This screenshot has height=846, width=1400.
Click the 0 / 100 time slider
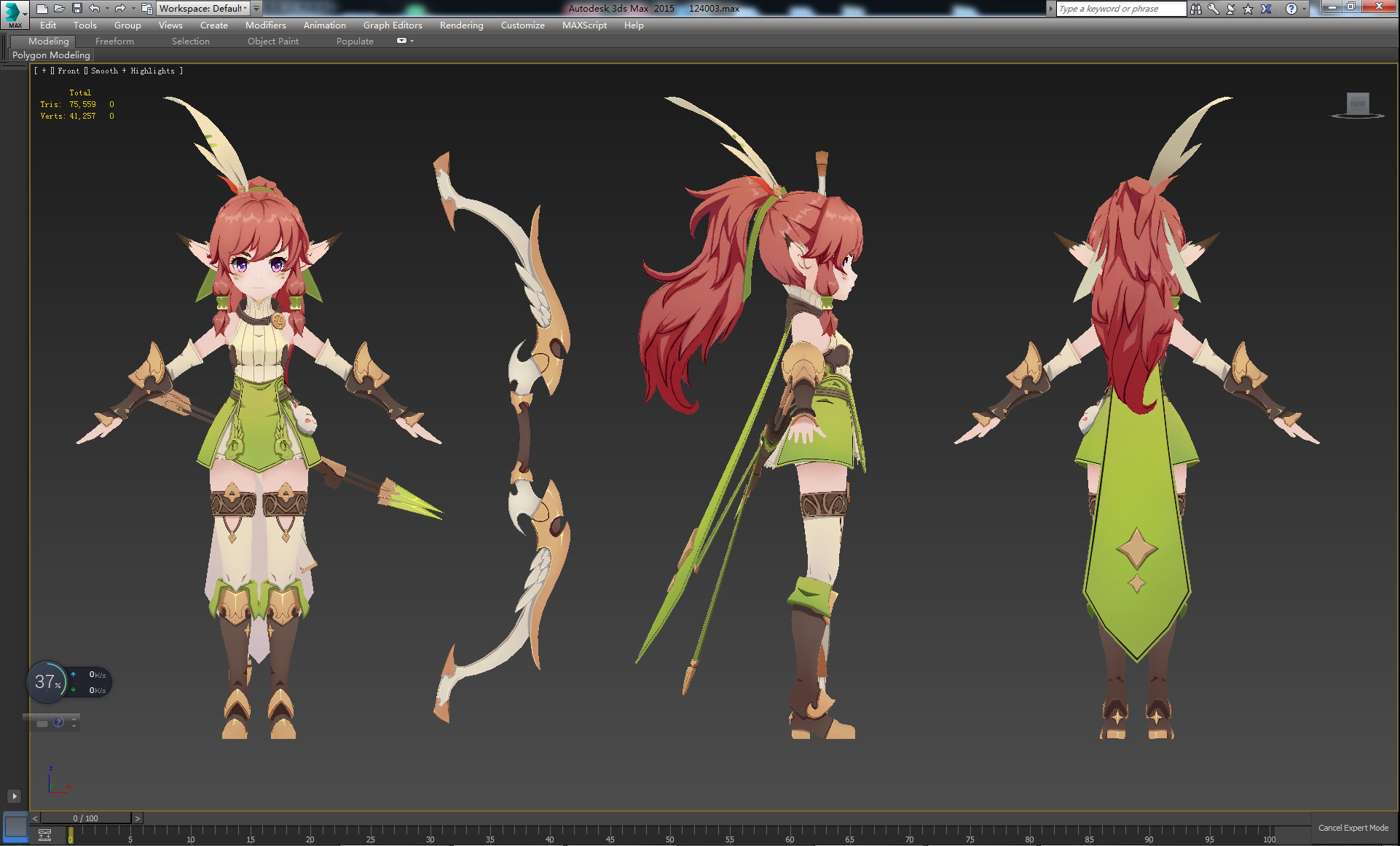click(85, 818)
